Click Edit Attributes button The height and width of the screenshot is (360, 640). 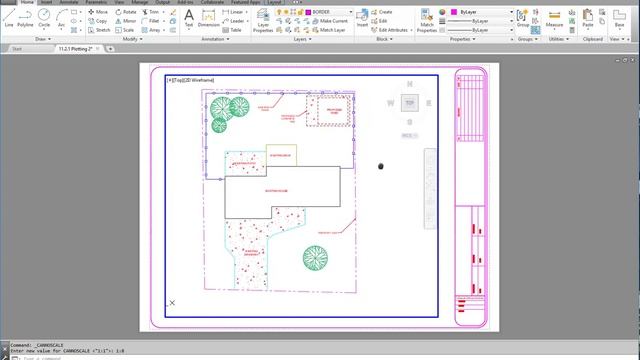pyautogui.click(x=389, y=30)
